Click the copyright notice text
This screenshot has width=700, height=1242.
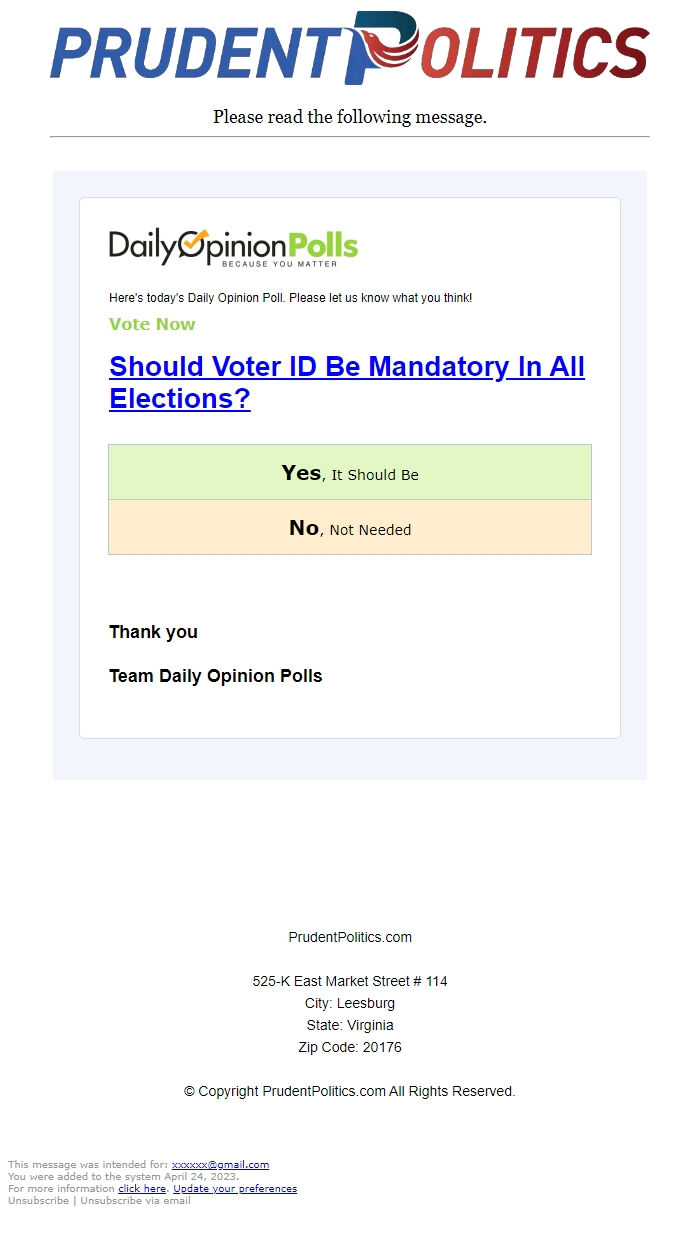click(348, 1091)
